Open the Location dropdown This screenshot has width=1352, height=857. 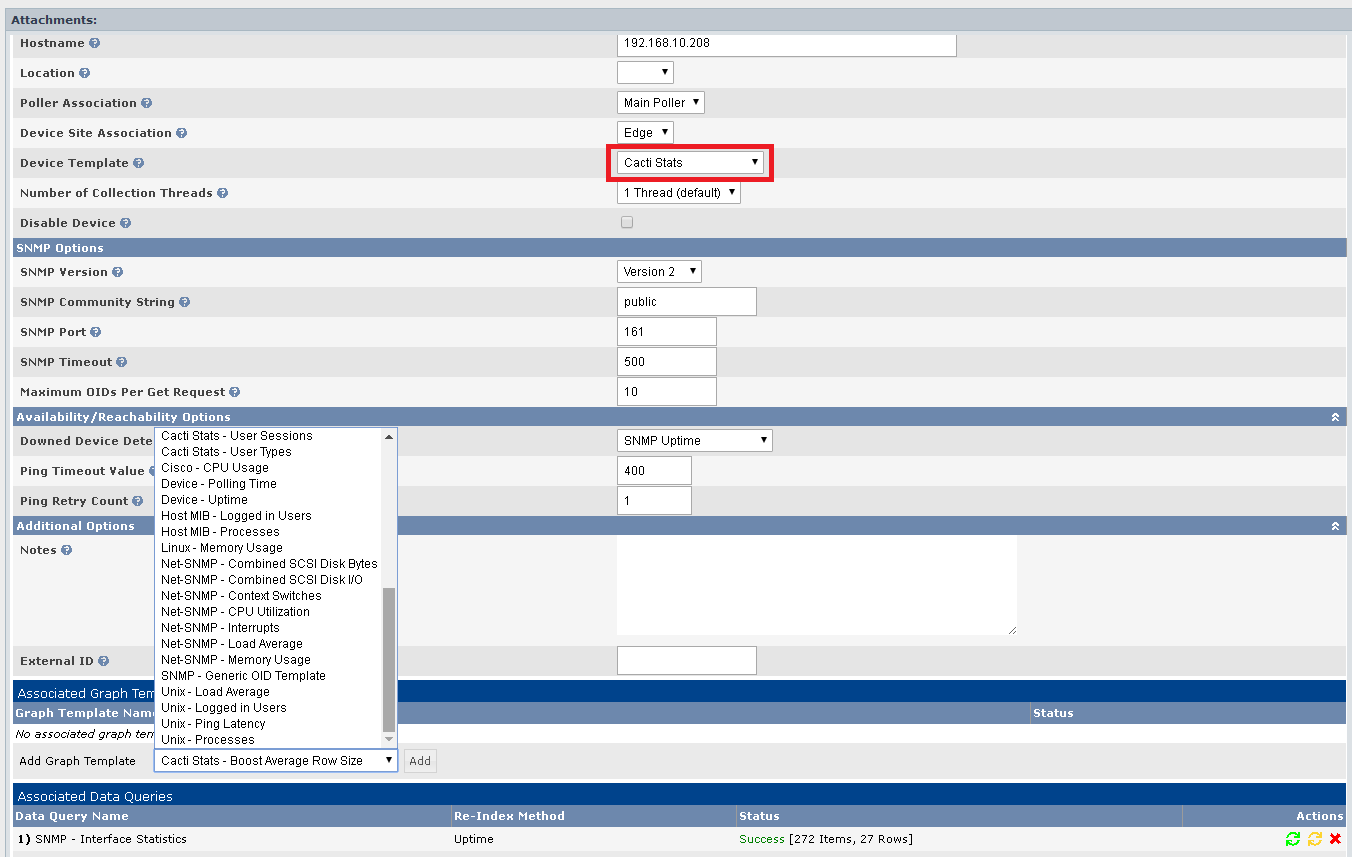pyautogui.click(x=645, y=72)
